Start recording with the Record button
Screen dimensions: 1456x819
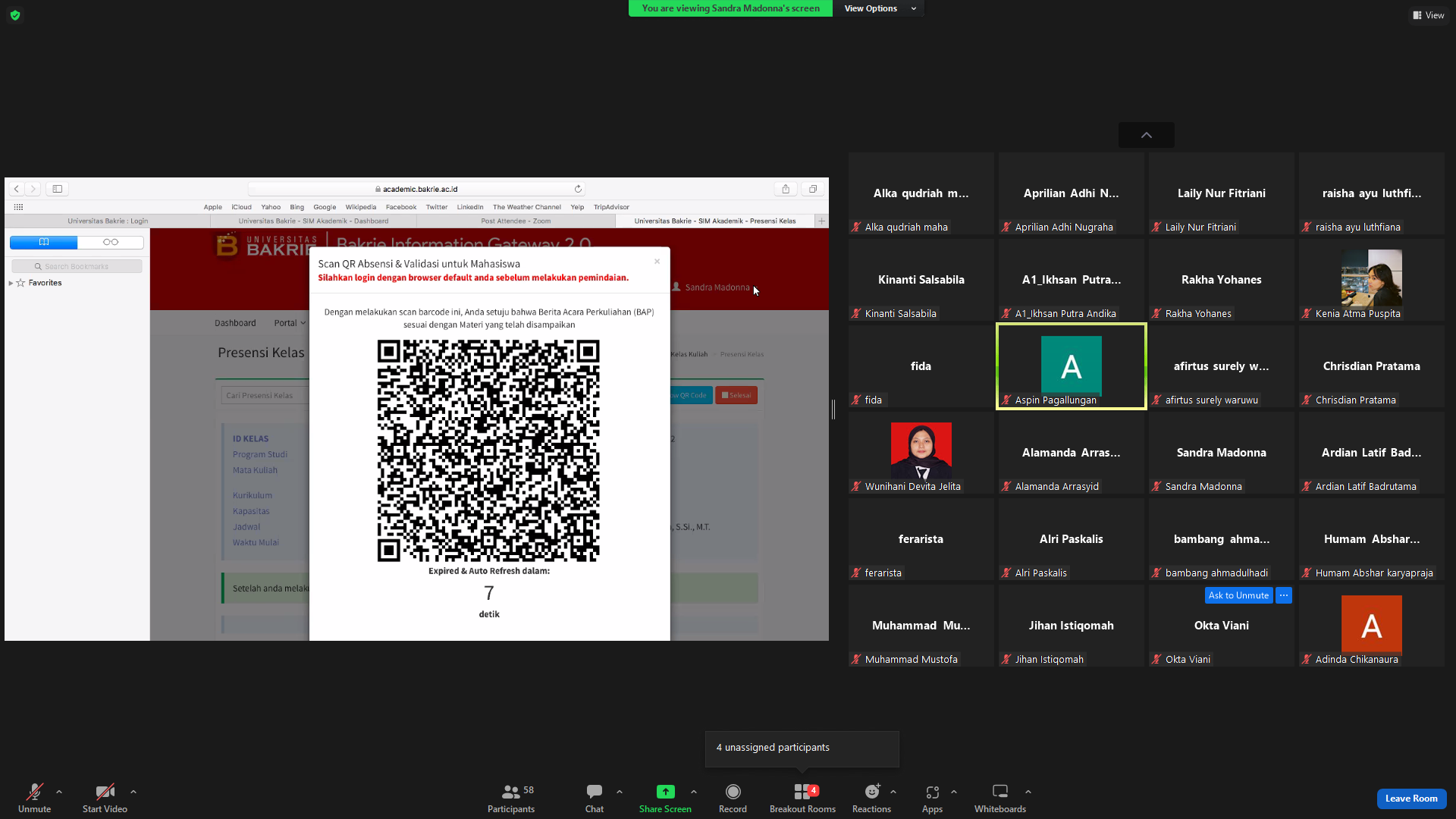tap(733, 798)
